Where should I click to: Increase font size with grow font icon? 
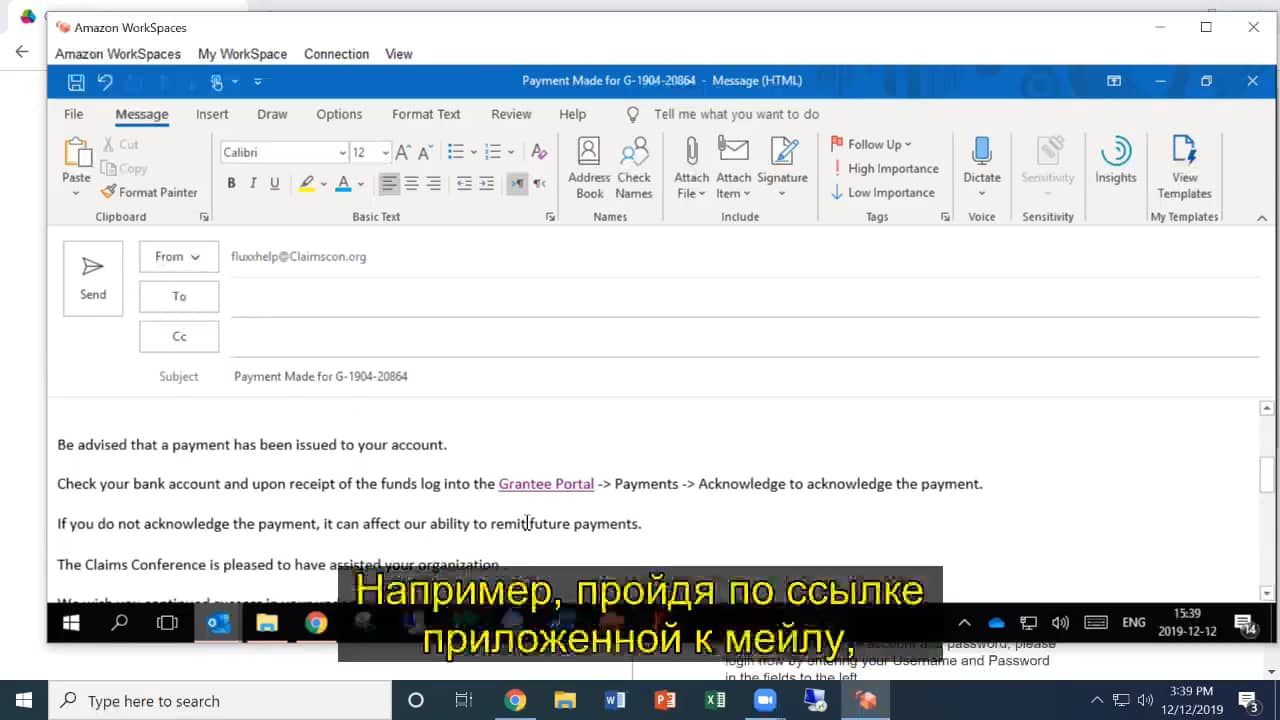pyautogui.click(x=403, y=152)
